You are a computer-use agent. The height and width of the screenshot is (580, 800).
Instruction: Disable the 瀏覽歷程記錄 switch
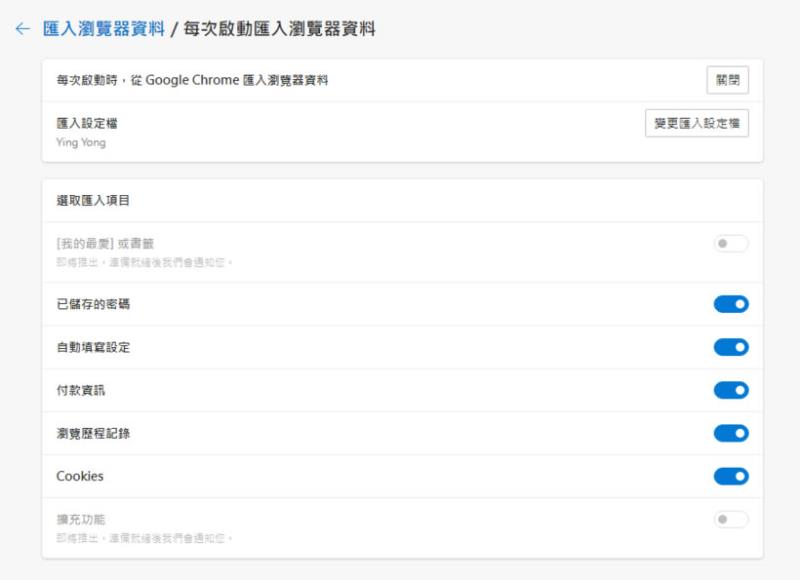point(731,434)
